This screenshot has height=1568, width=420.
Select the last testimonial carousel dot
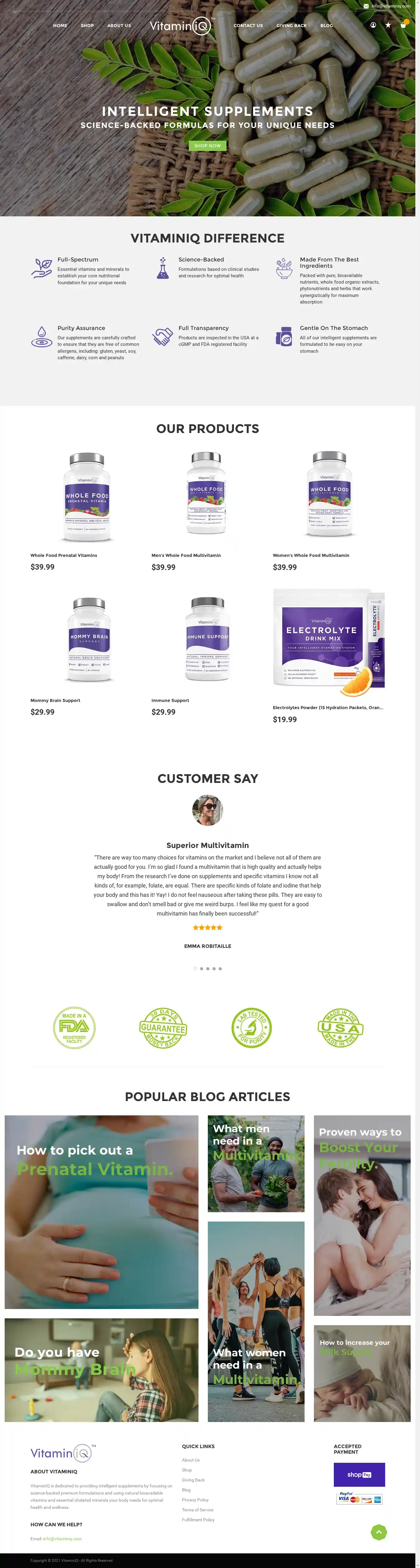pos(220,968)
